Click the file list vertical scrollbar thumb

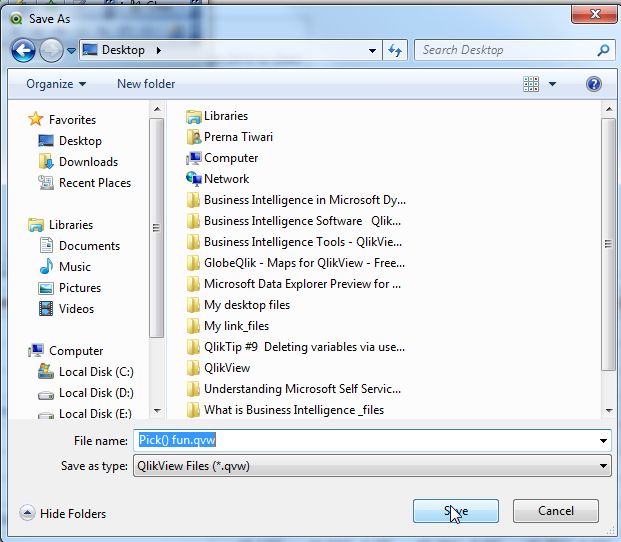(x=609, y=244)
